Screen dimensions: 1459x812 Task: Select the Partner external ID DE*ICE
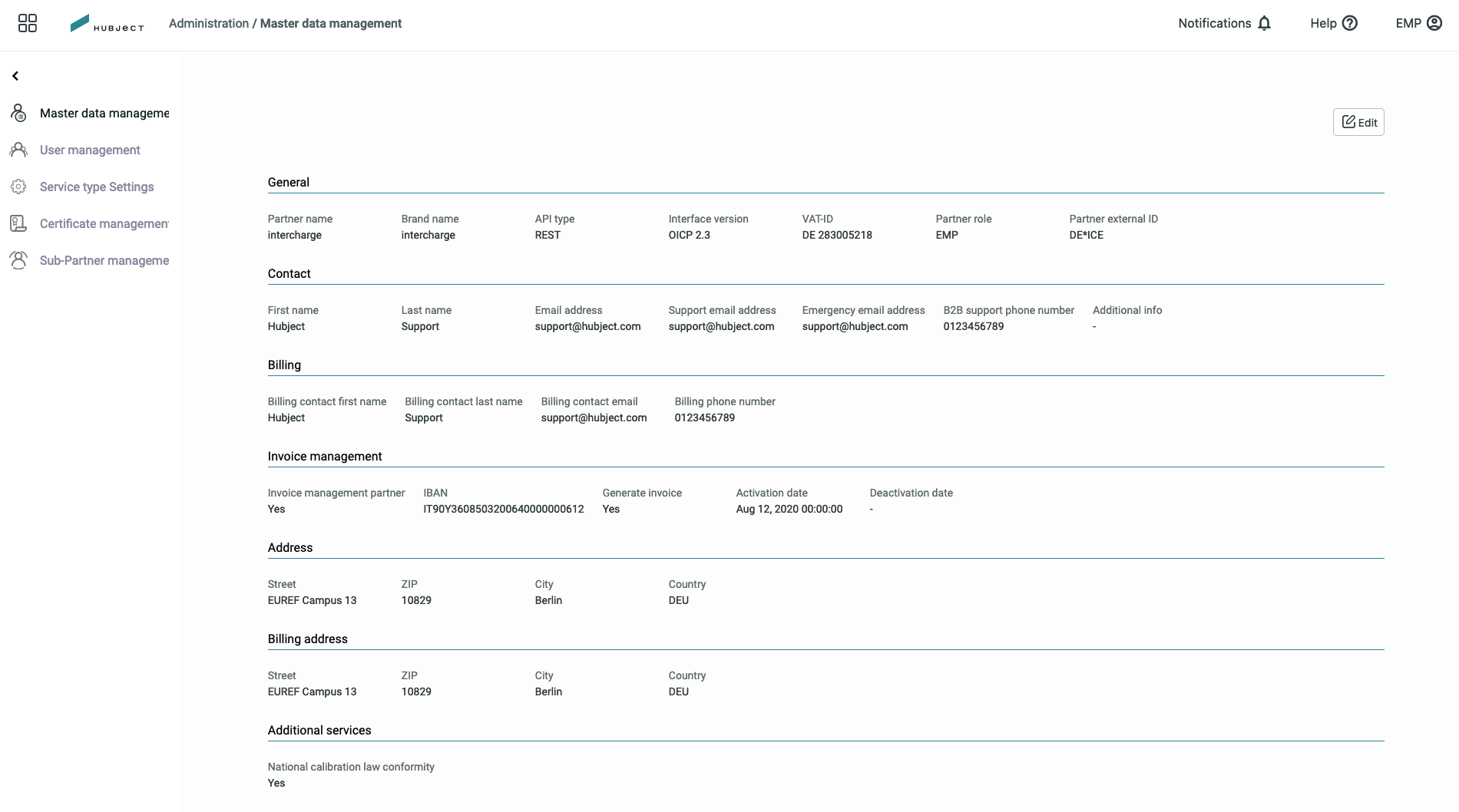pos(1086,235)
